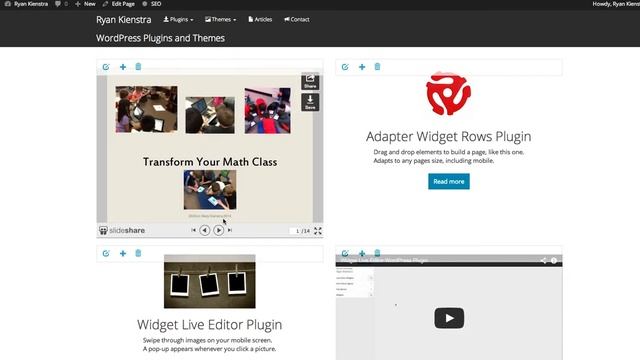Click the YouTube video info icon
This screenshot has height=360, width=640.
pos(554,260)
